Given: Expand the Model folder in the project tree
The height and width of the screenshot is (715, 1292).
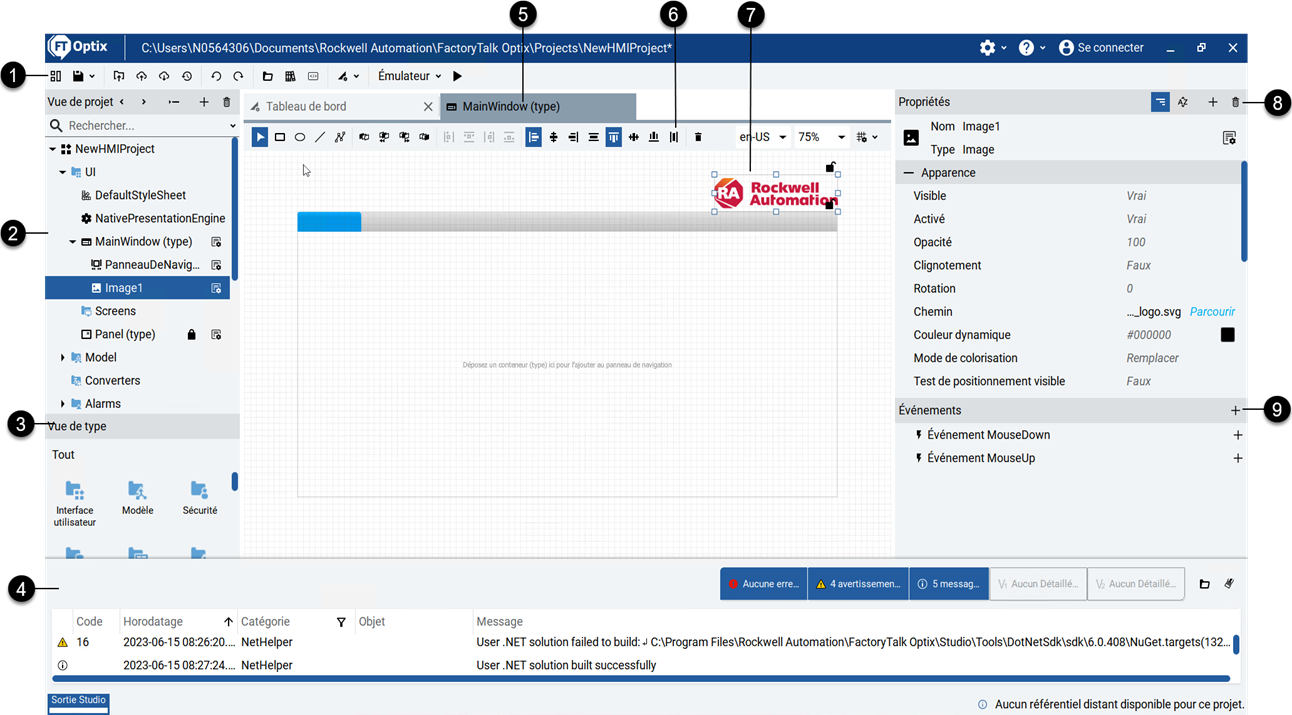Looking at the screenshot, I should click(63, 358).
